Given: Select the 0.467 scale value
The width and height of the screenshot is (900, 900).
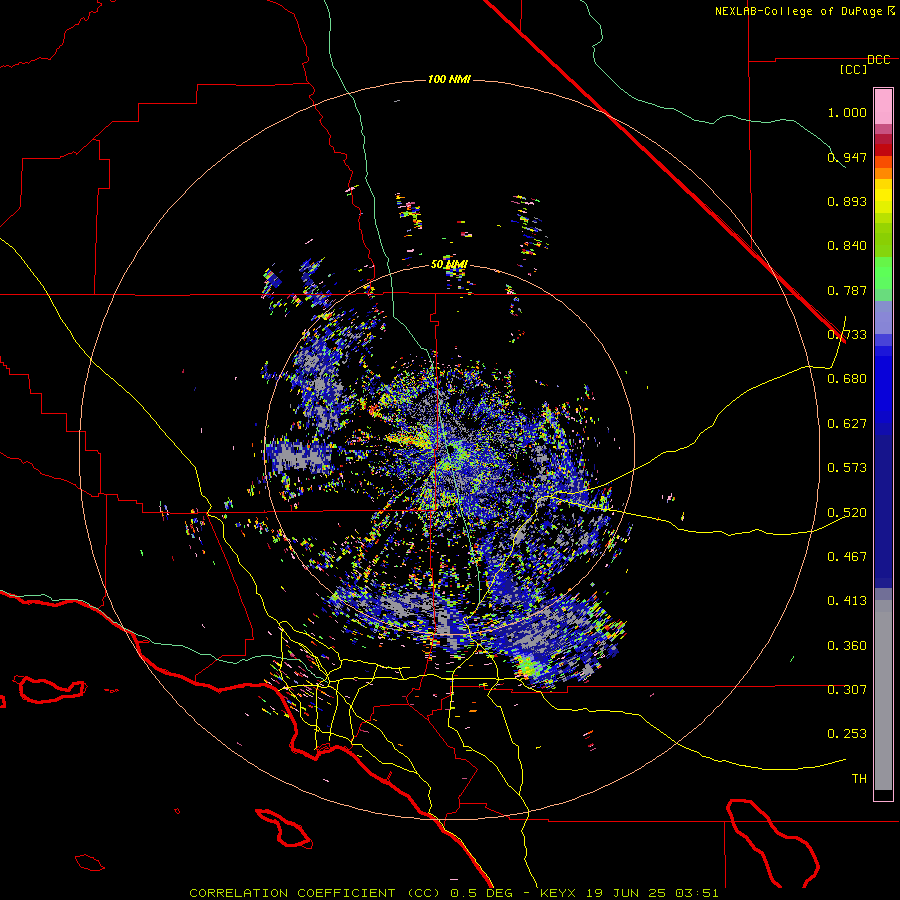Looking at the screenshot, I should pos(847,557).
